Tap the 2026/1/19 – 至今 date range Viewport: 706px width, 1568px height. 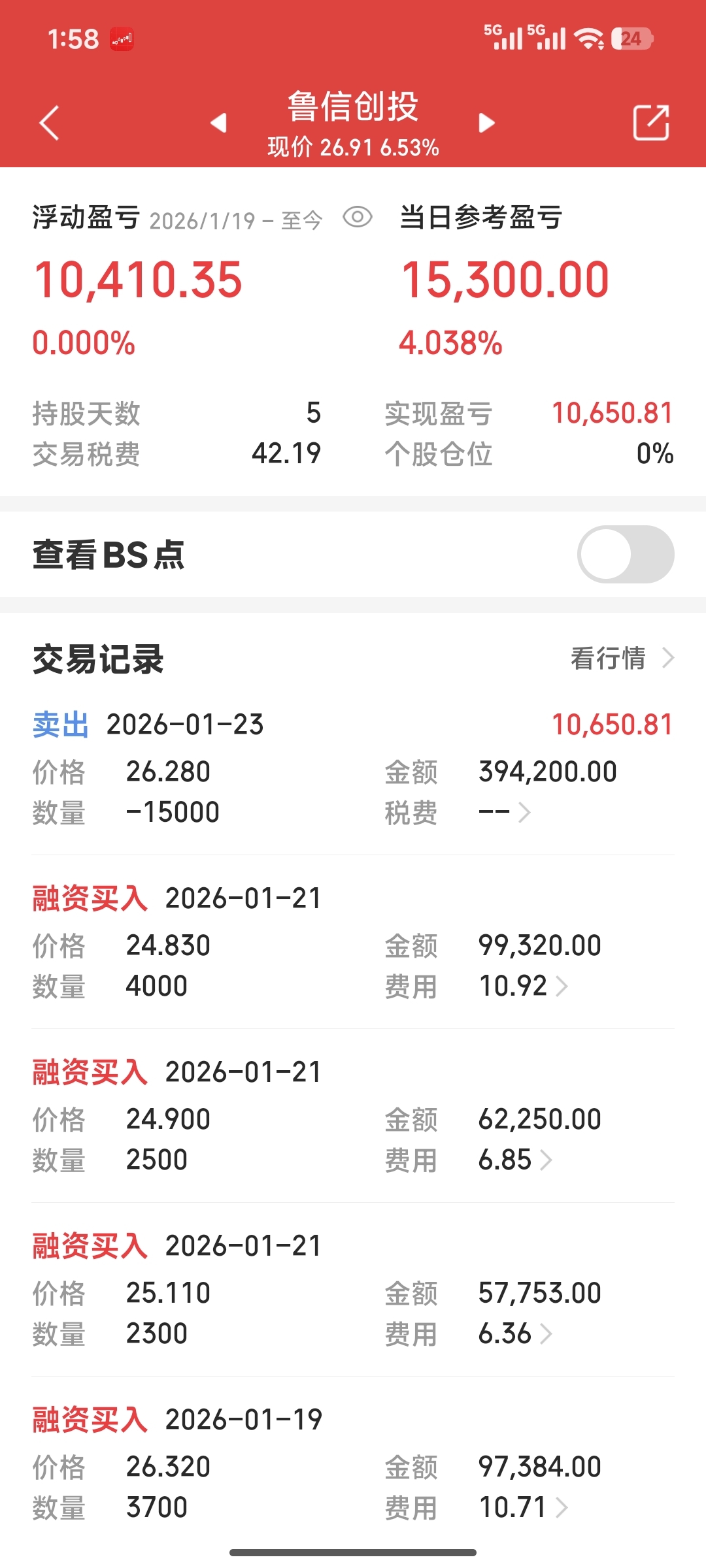coord(235,221)
